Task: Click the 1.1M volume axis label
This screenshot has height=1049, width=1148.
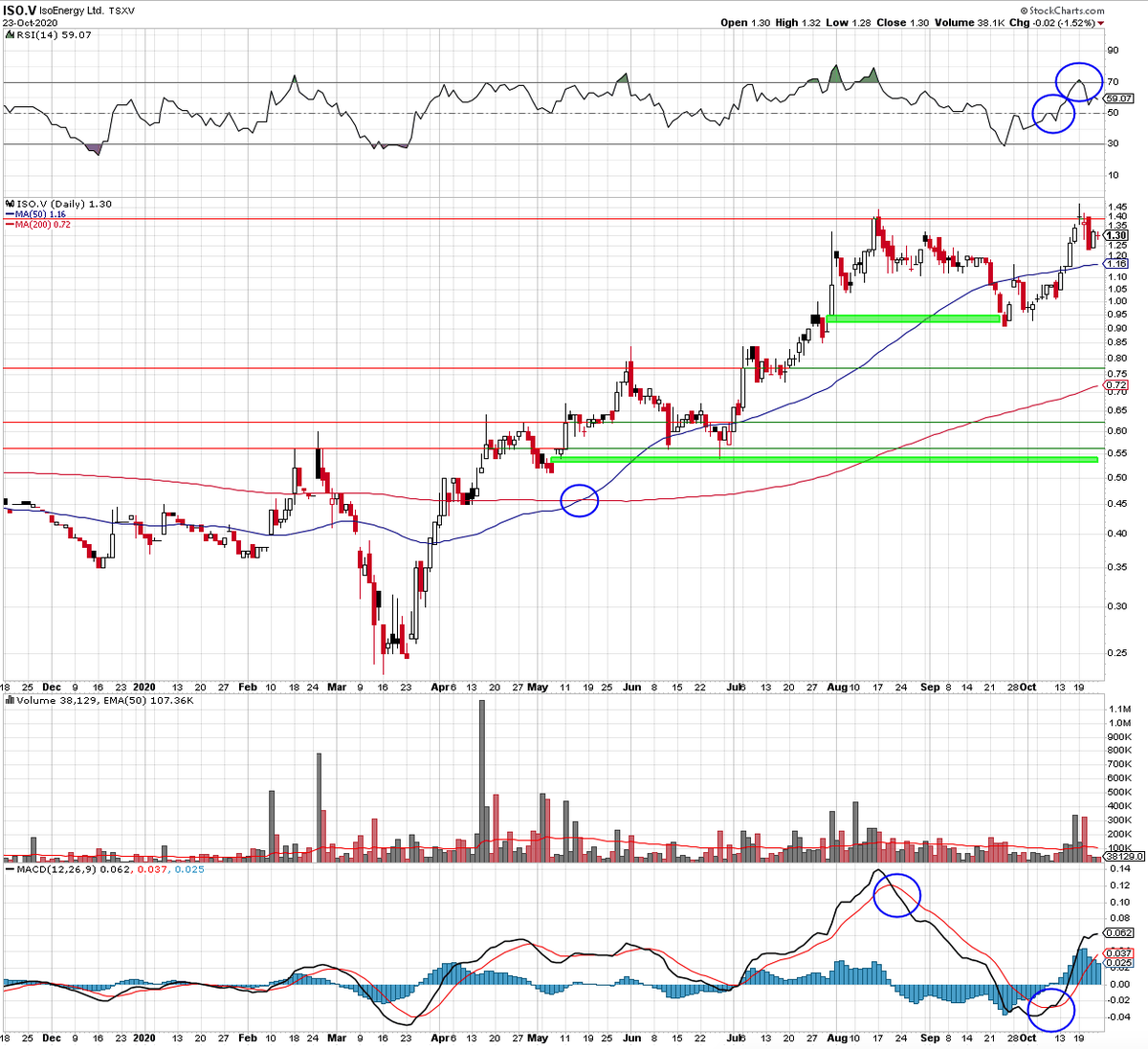Action: (x=1118, y=710)
